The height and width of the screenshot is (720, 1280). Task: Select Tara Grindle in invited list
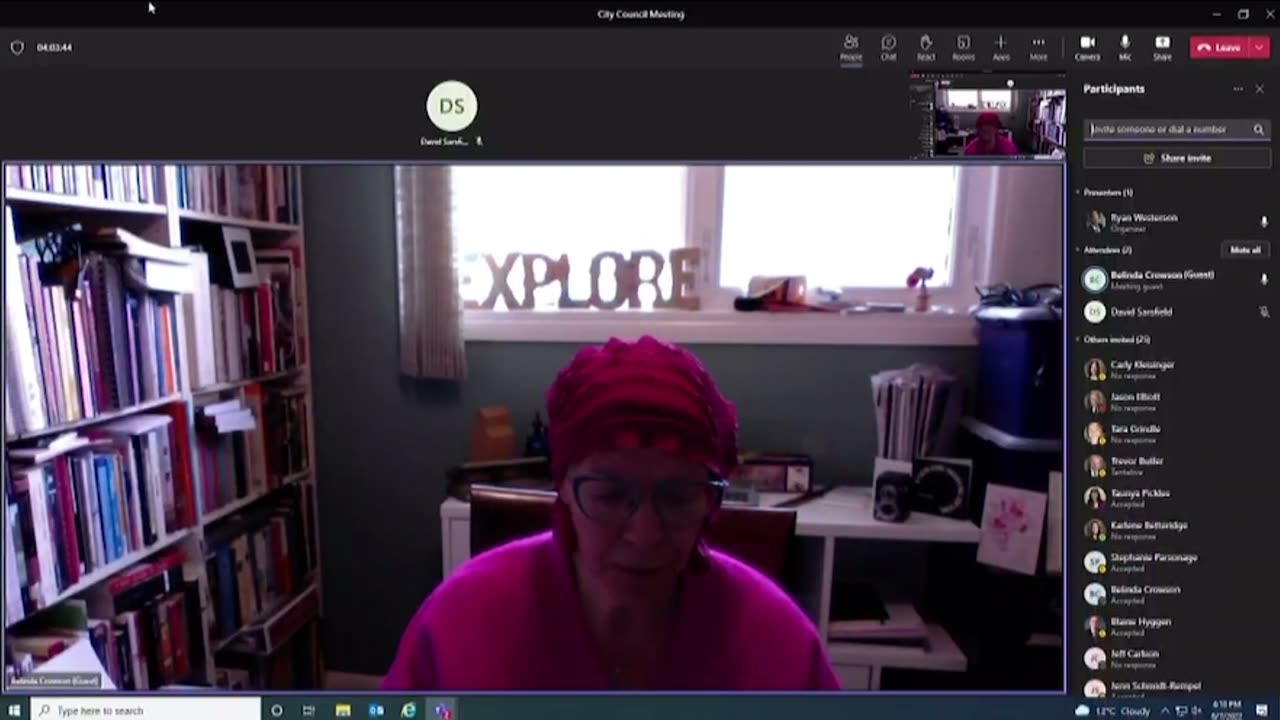[x=1176, y=433]
